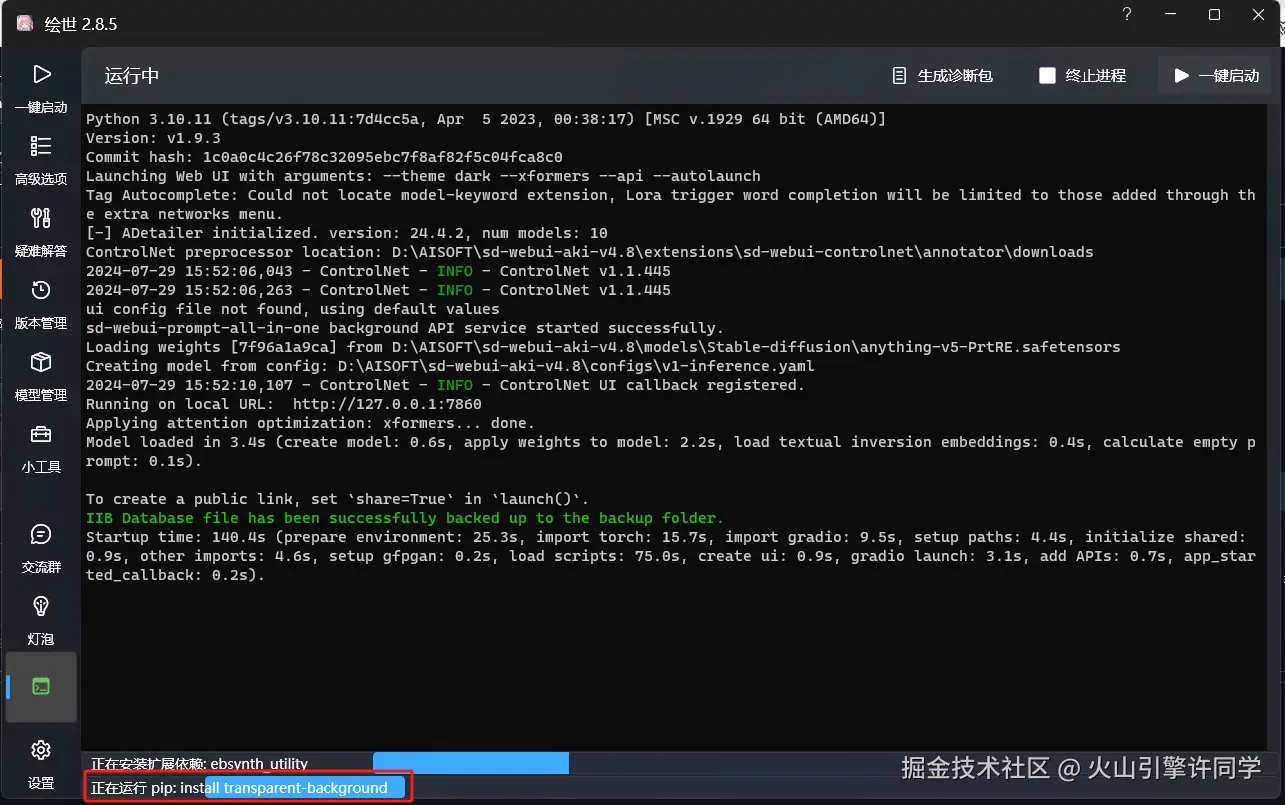The height and width of the screenshot is (805, 1285).
Task: Open the 交流群 chat section
Action: [41, 548]
